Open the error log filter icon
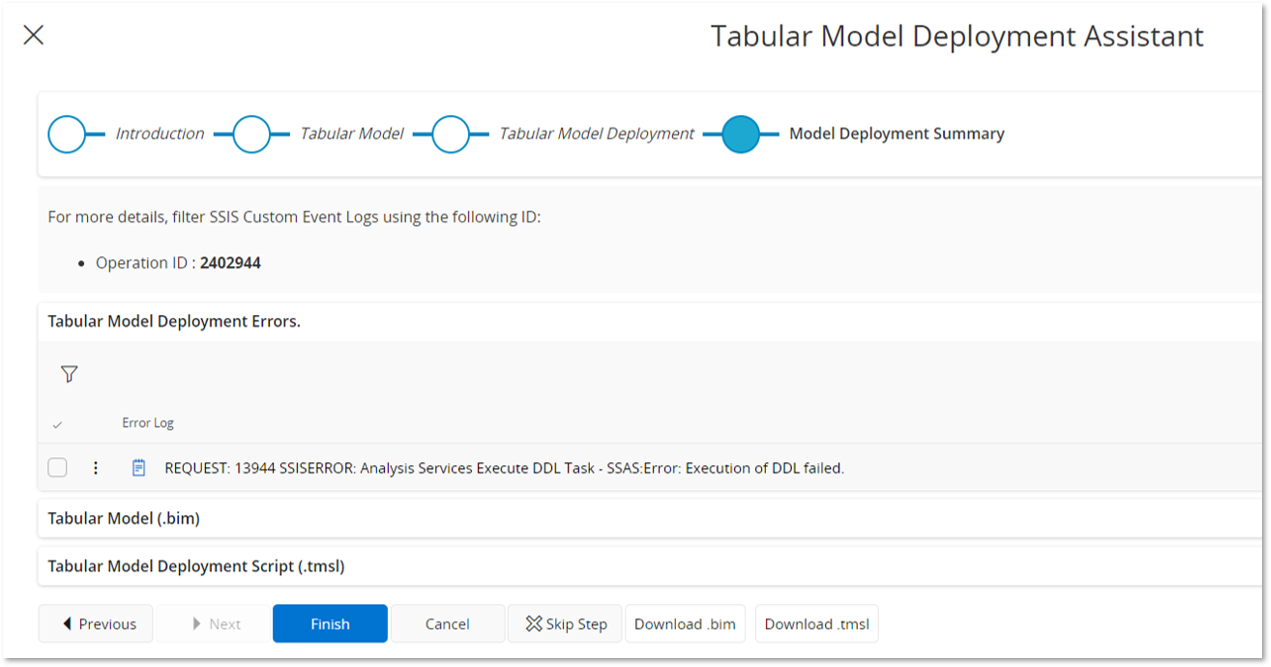This screenshot has height=667, width=1271. coord(69,374)
